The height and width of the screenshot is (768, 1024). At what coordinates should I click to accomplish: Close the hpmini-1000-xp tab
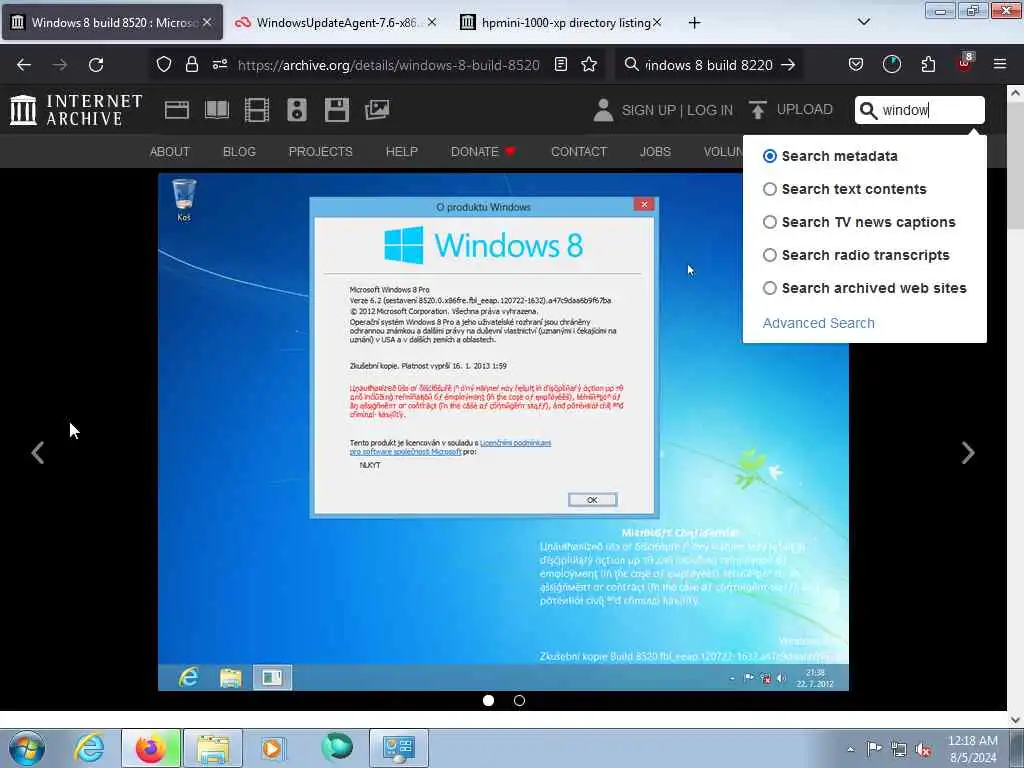coord(657,22)
